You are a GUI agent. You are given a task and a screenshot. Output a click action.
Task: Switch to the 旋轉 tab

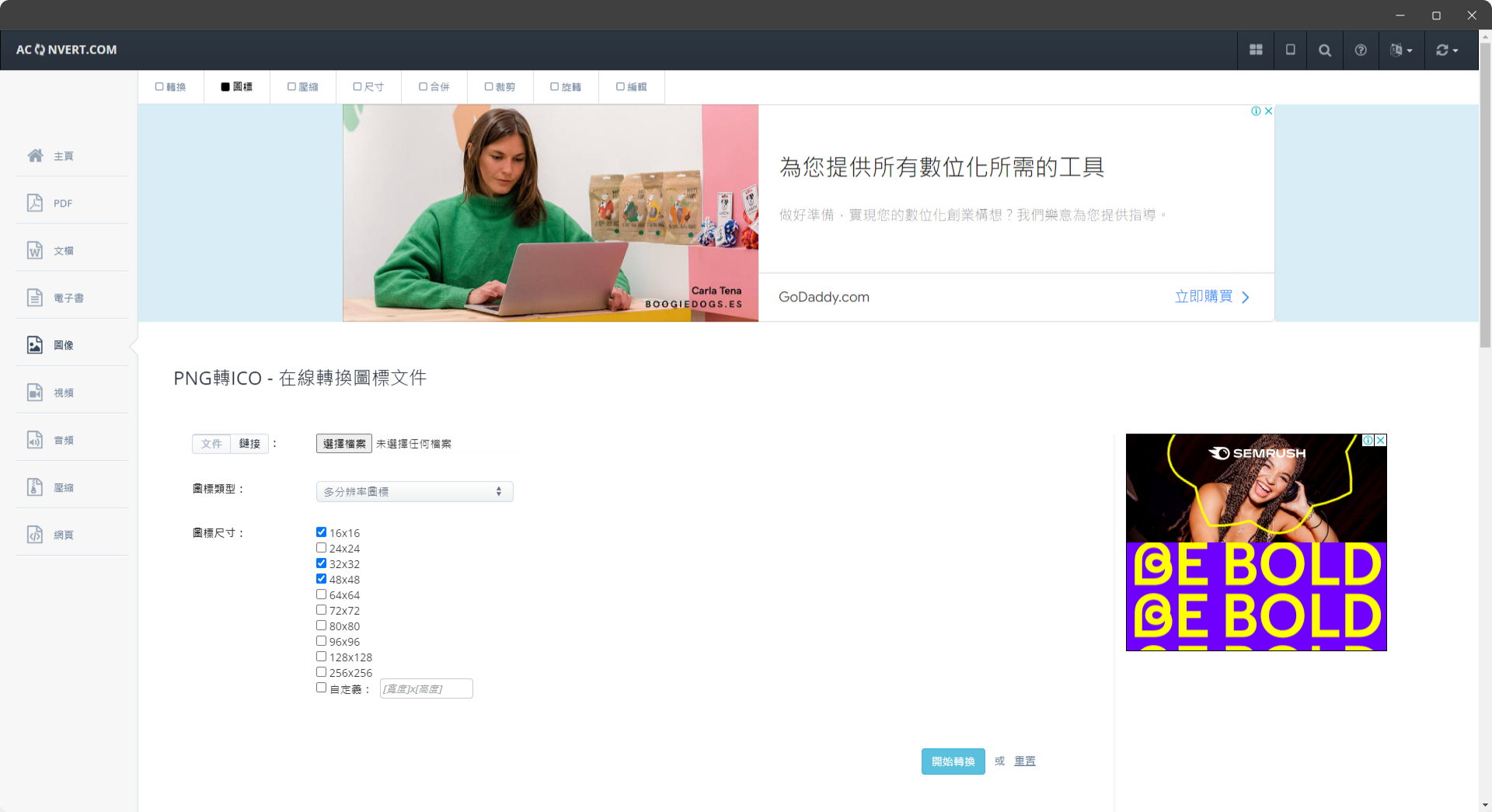point(566,87)
